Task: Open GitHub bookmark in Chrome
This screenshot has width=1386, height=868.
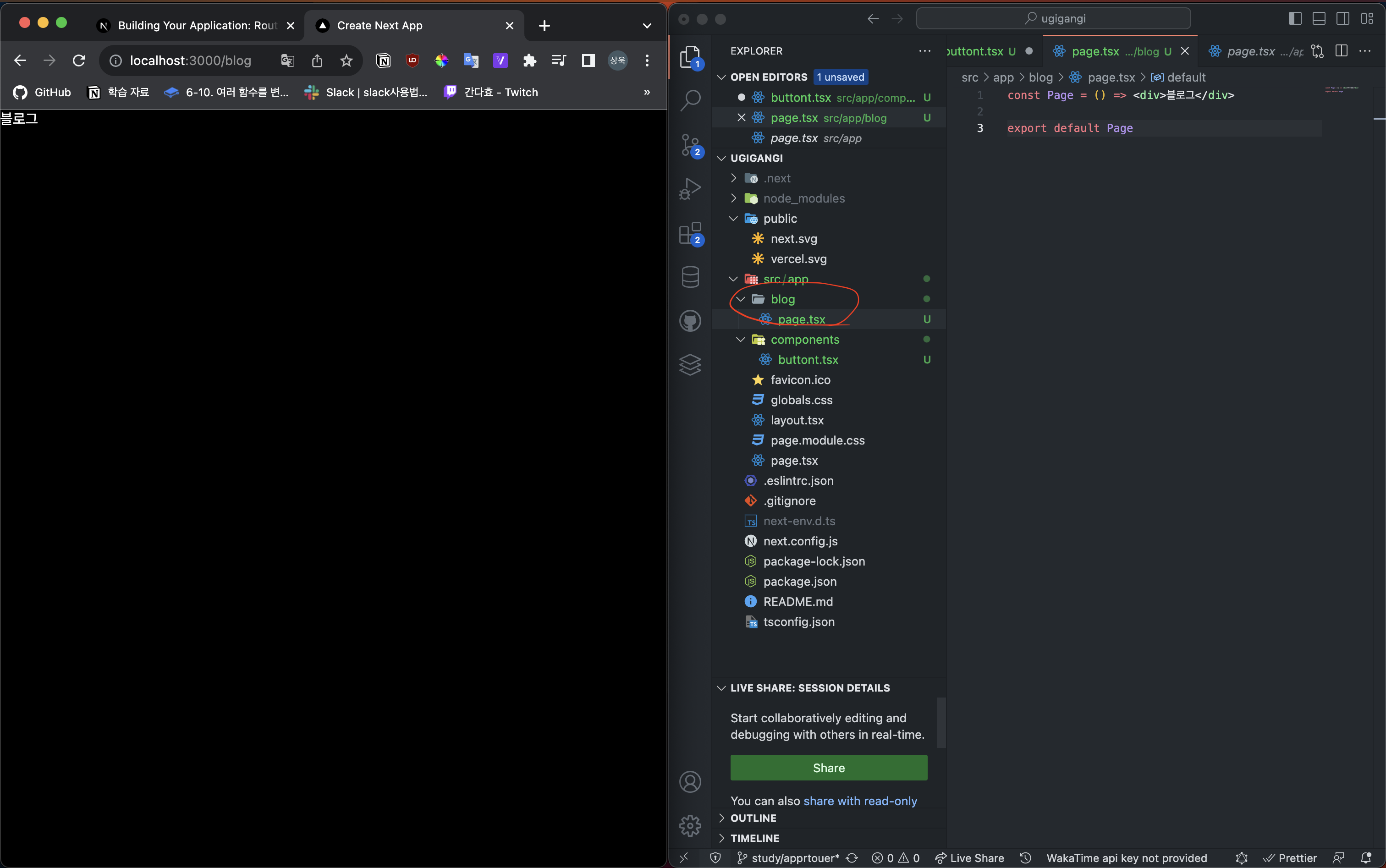Action: pos(42,92)
